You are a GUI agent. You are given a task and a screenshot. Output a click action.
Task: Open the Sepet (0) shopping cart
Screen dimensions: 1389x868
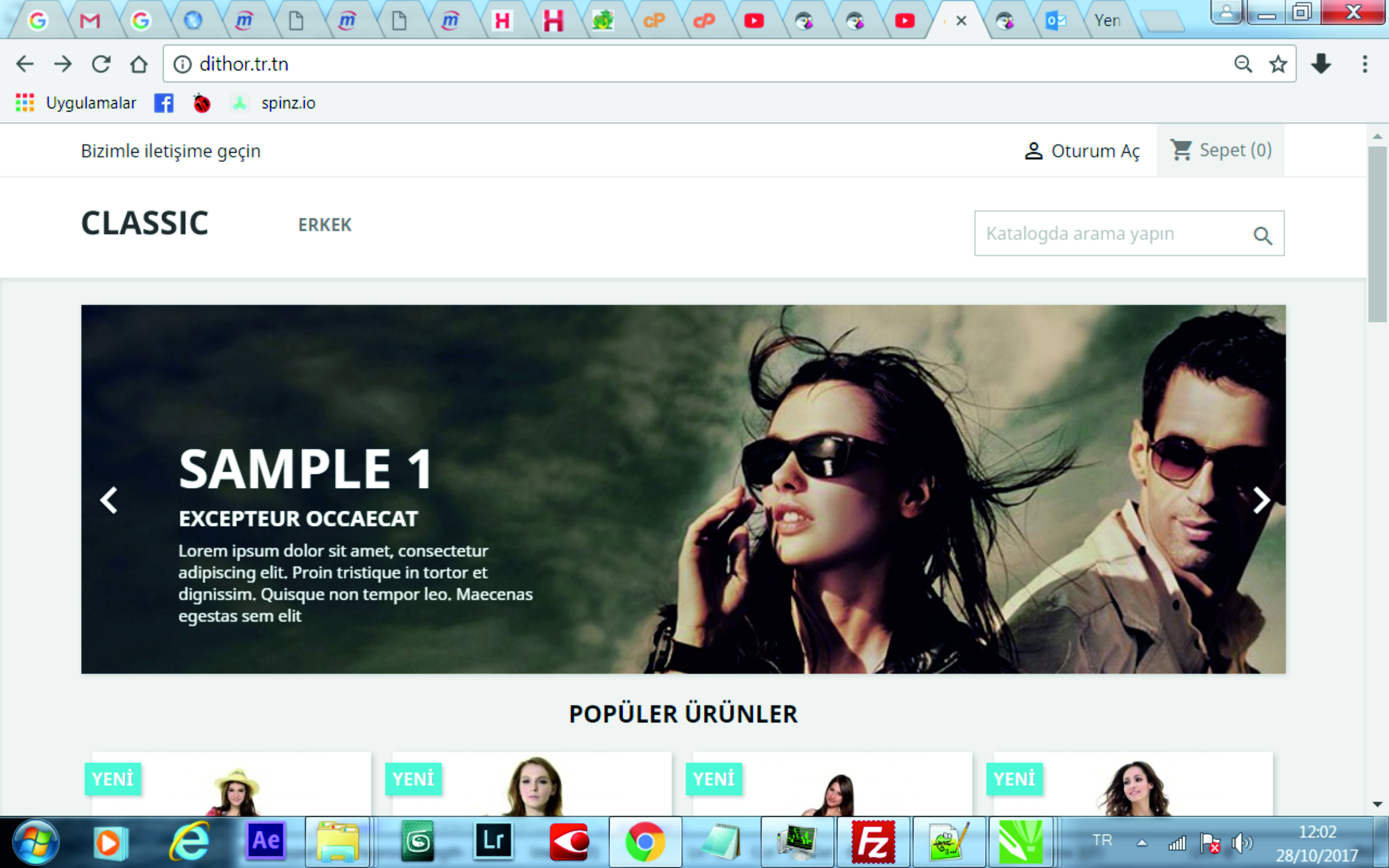(x=1221, y=151)
